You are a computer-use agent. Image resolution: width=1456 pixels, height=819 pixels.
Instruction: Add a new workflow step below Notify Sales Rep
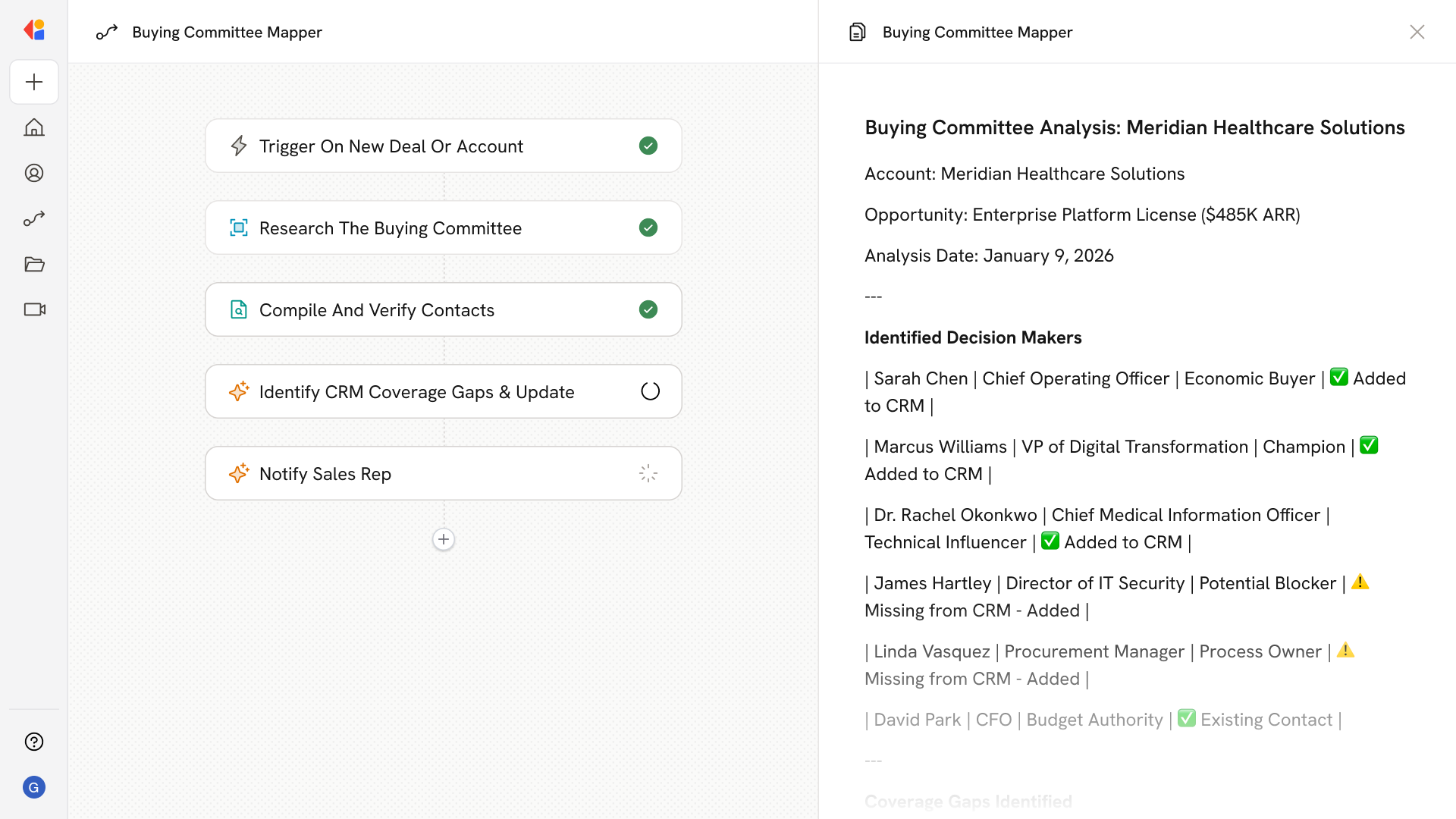[443, 539]
